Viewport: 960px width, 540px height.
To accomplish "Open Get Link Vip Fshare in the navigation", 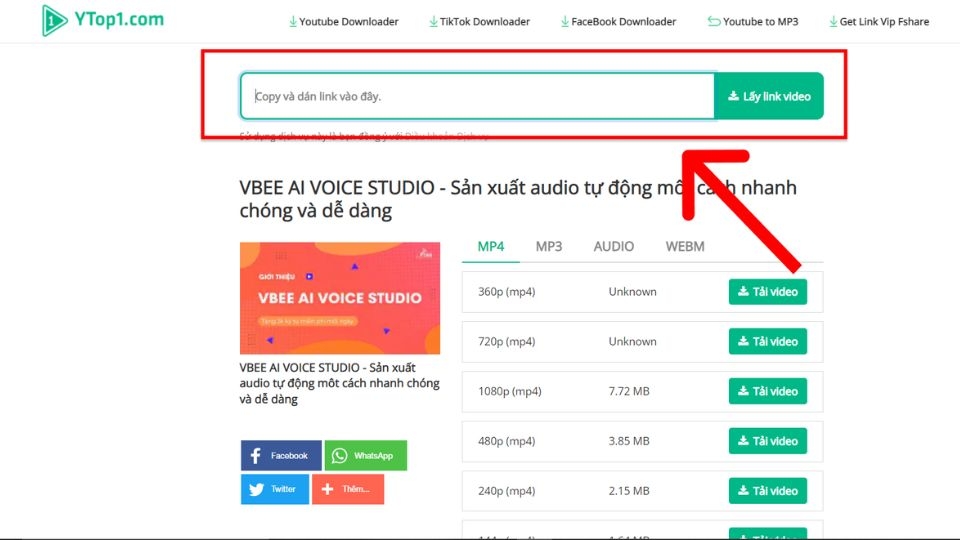I will (x=879, y=21).
